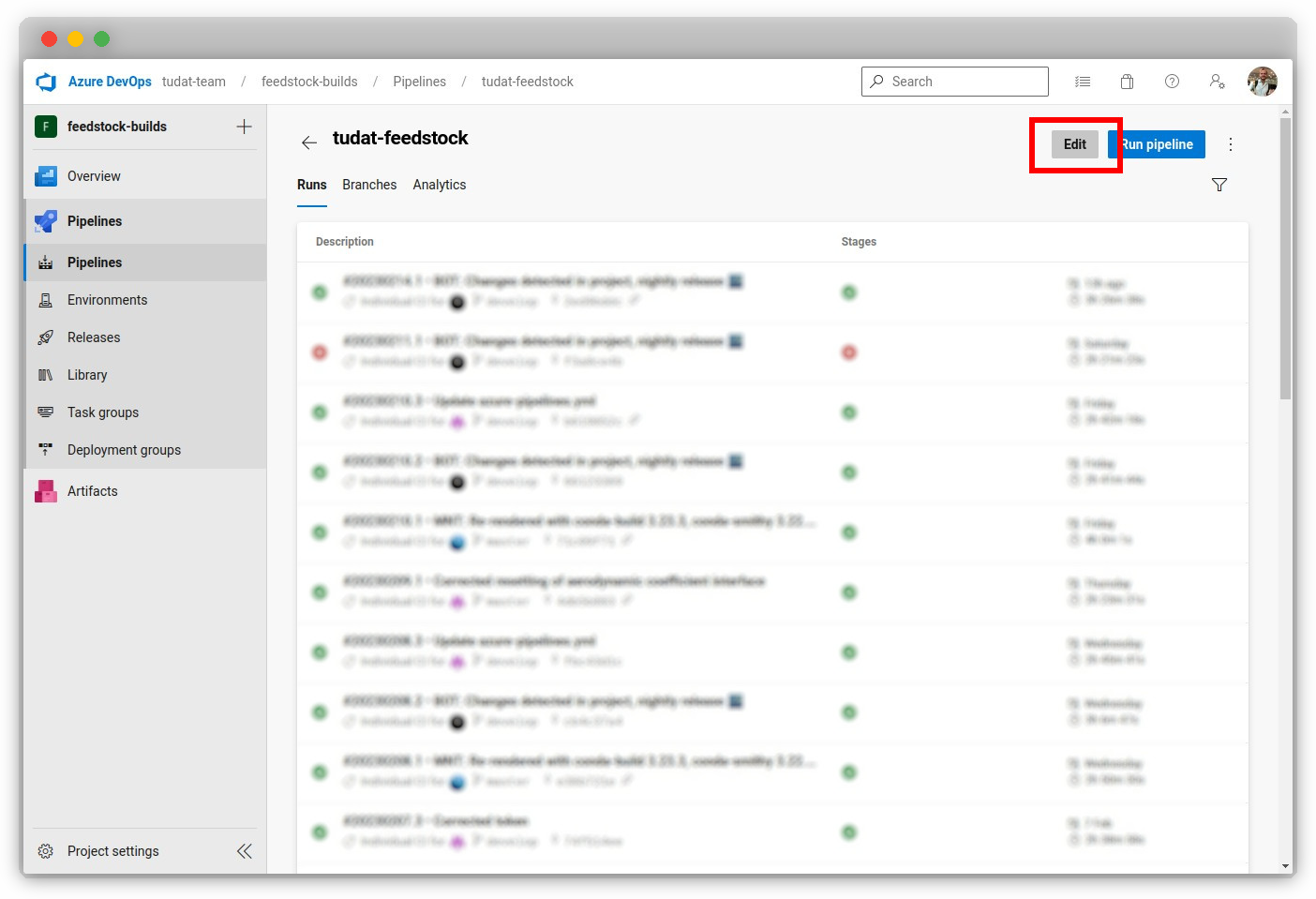
Task: Open the tudat-team breadcrumb
Action: point(194,82)
